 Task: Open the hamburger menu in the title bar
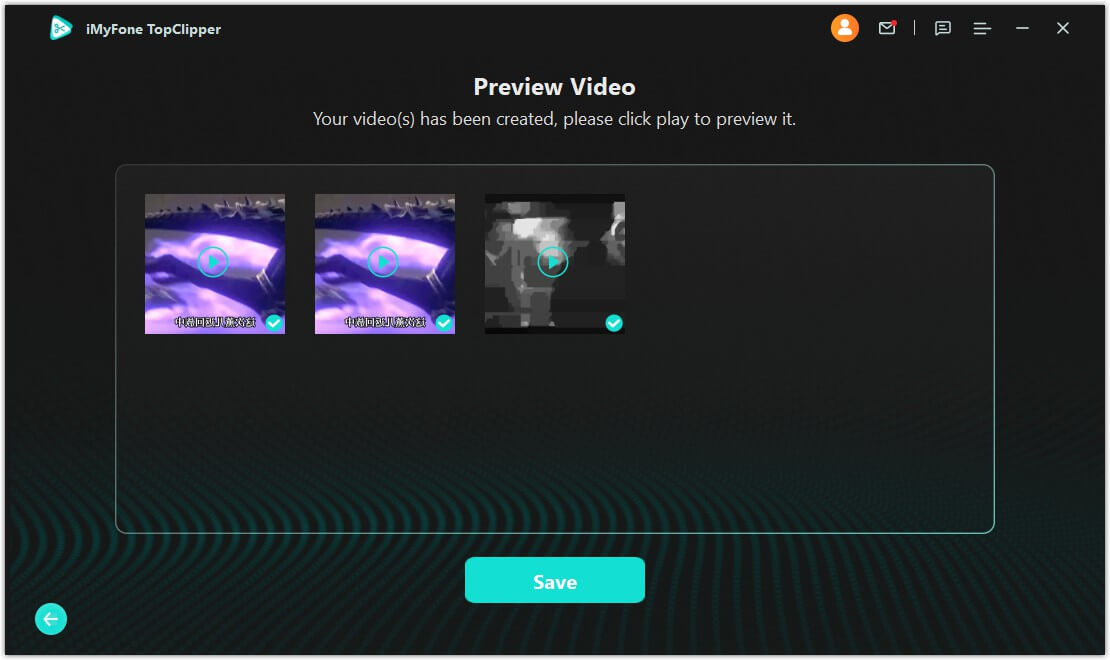982,28
